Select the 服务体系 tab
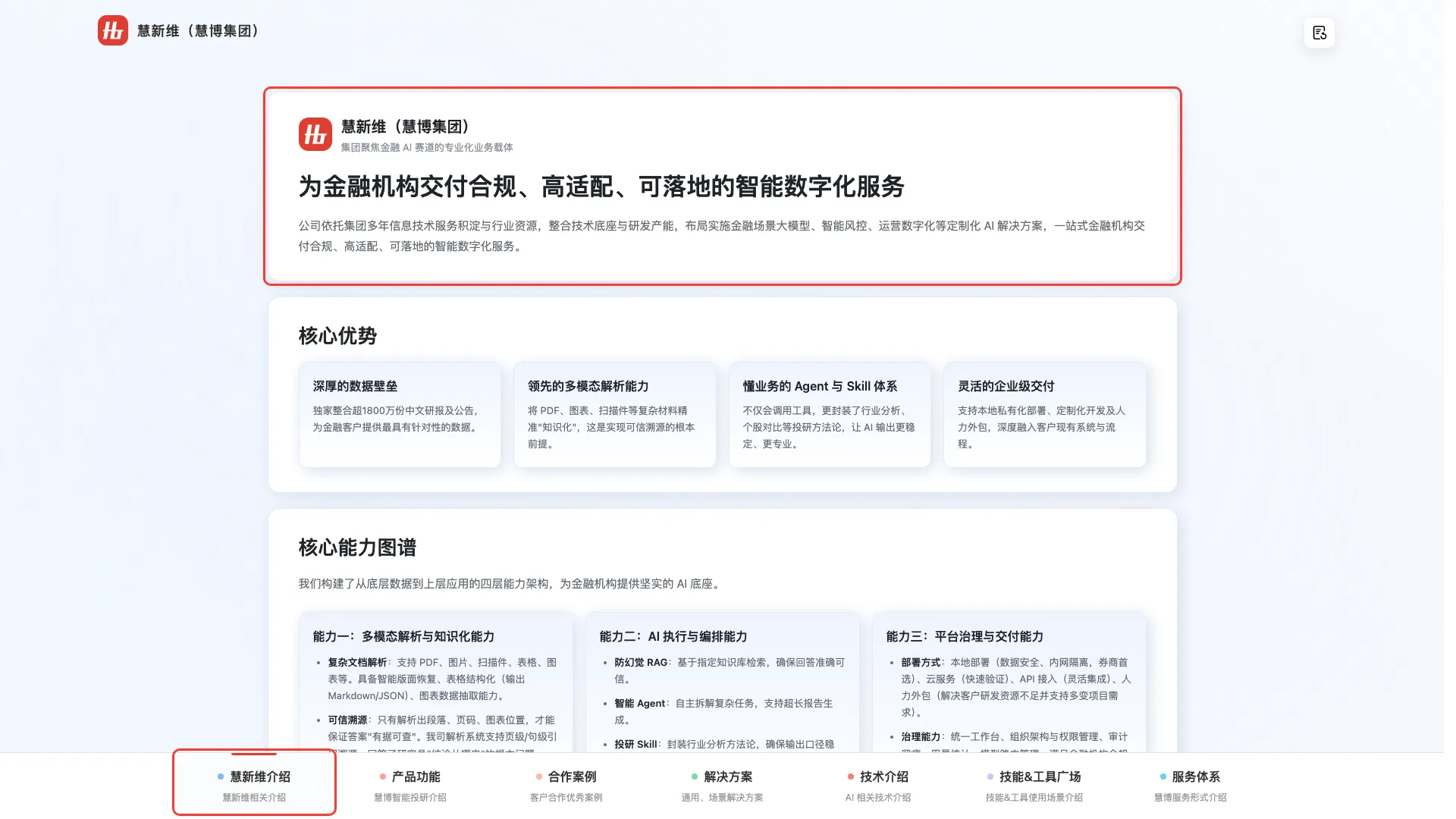1456x819 pixels. (1191, 786)
